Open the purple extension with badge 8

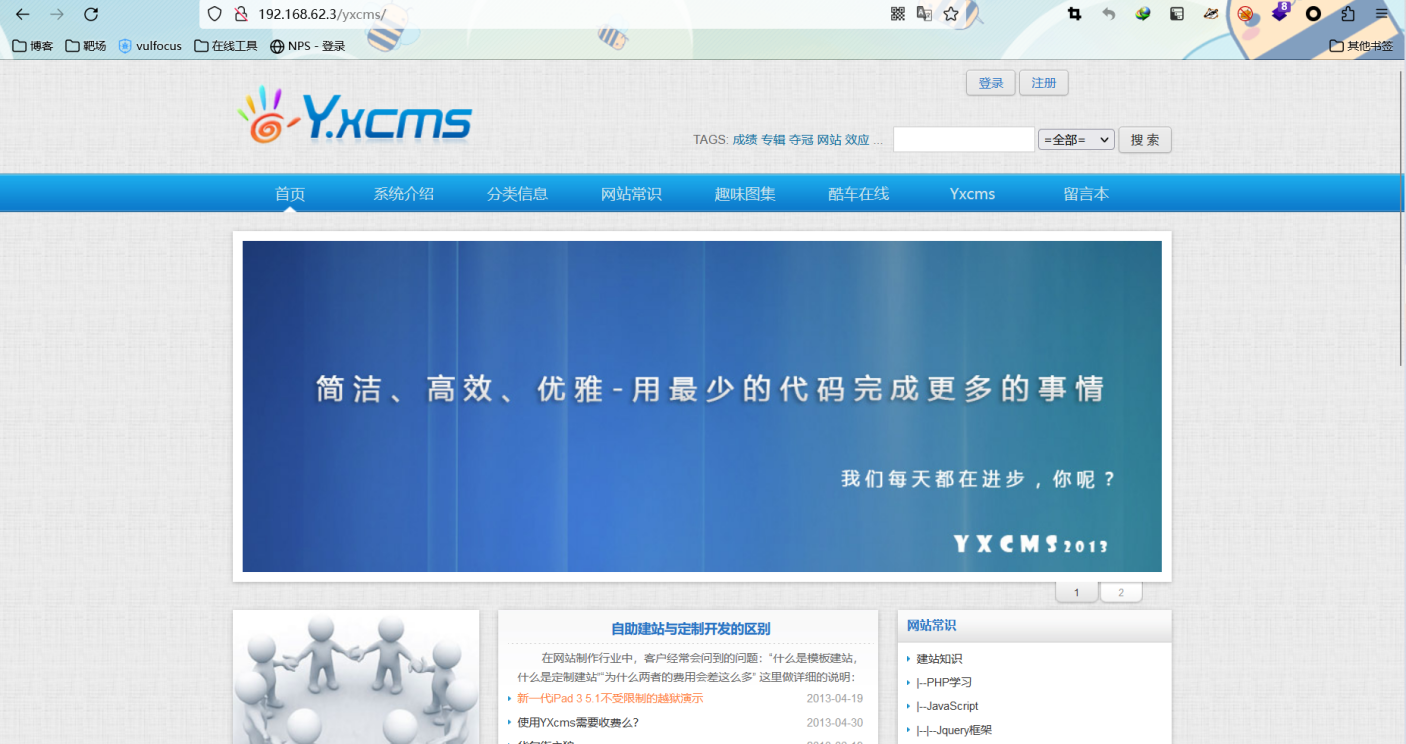1280,12
